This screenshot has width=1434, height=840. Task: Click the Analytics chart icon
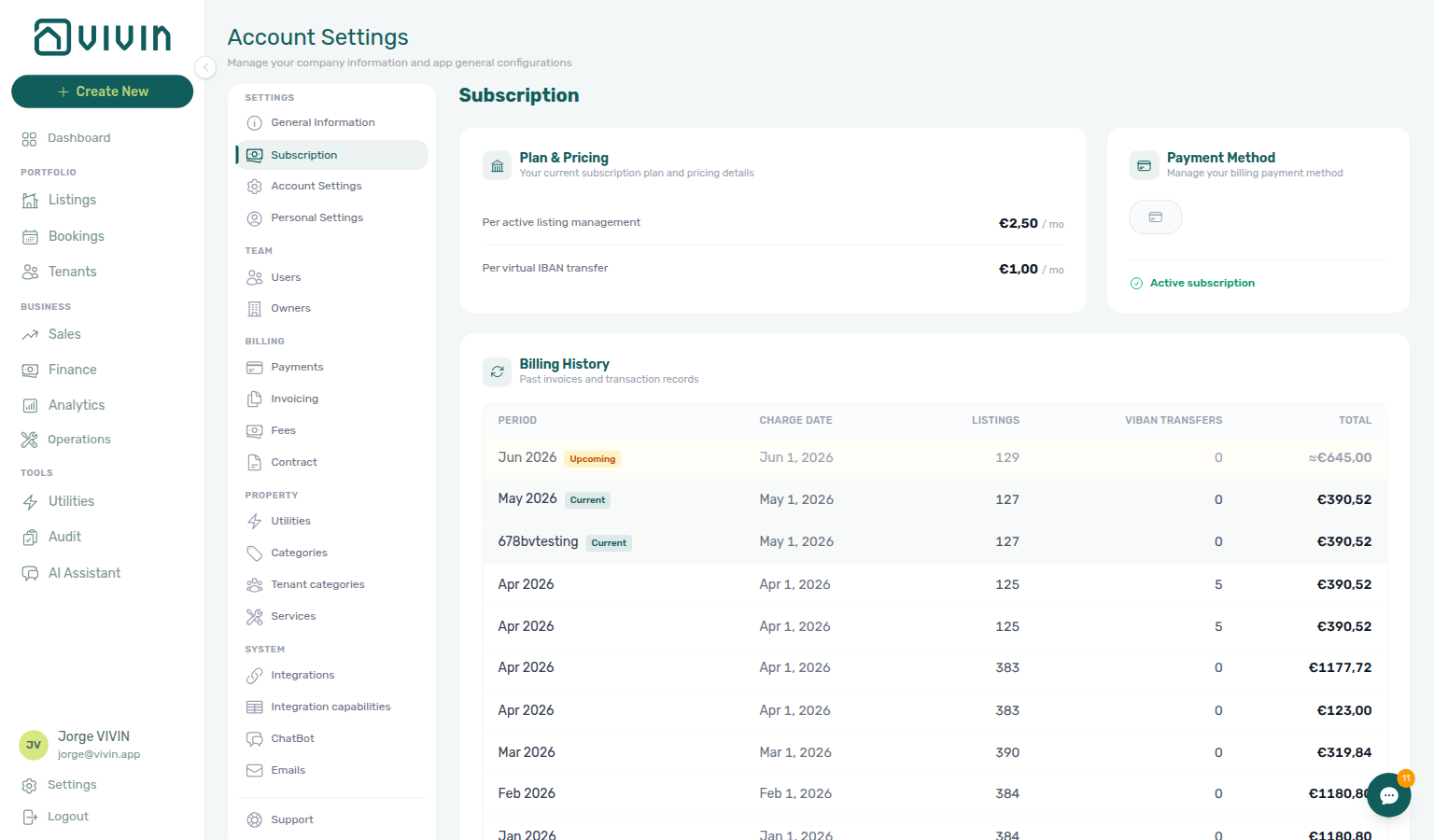(30, 406)
